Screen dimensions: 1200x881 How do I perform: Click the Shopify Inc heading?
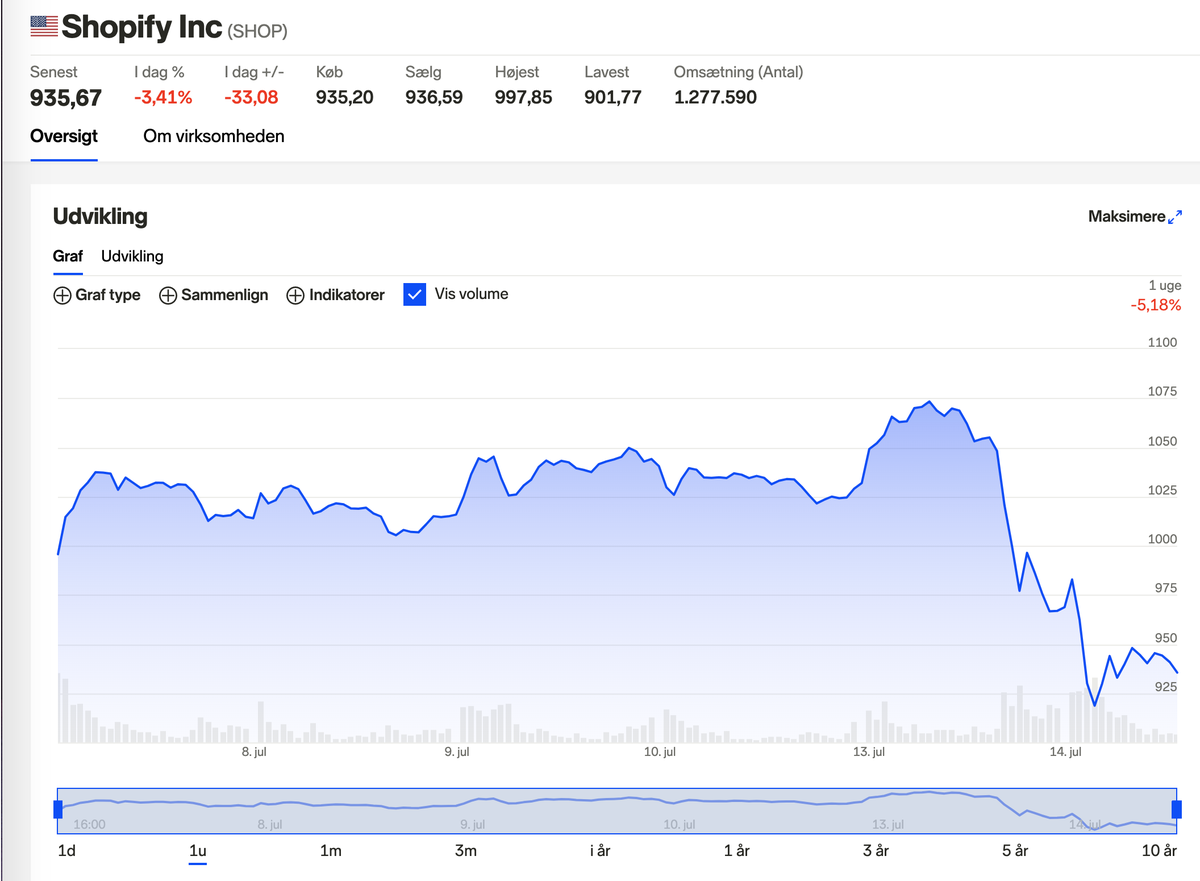tap(142, 27)
